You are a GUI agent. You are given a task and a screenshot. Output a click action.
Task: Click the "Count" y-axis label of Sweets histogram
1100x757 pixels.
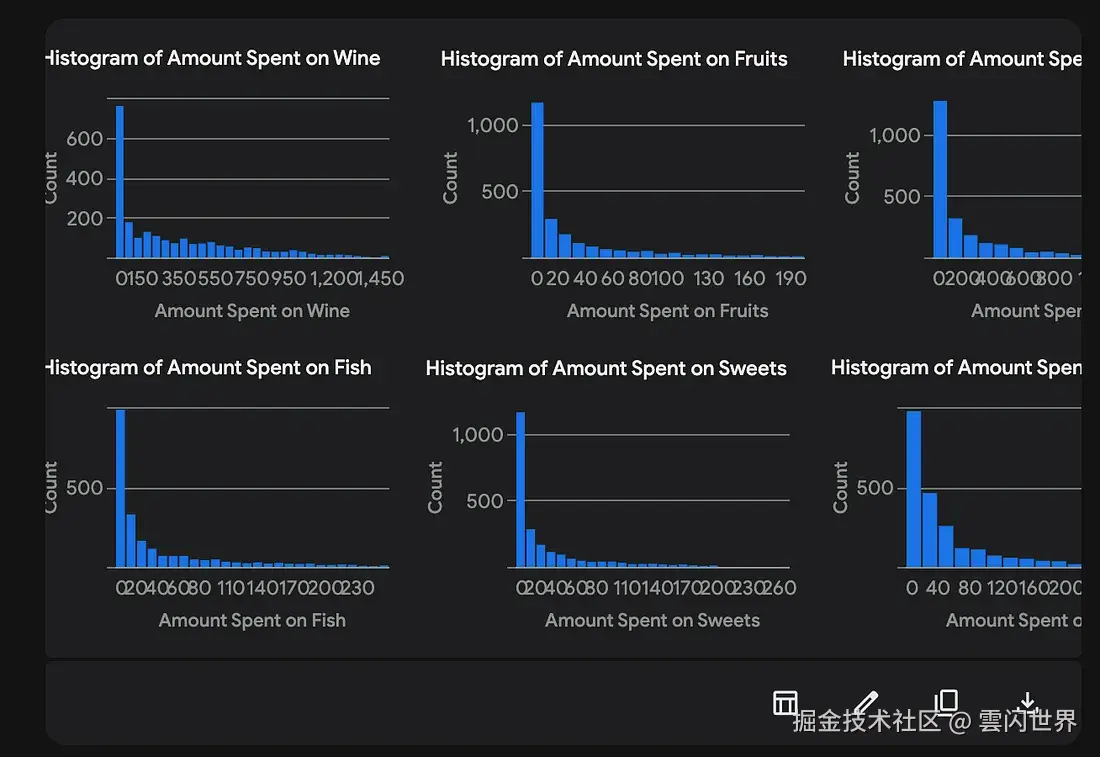(435, 487)
